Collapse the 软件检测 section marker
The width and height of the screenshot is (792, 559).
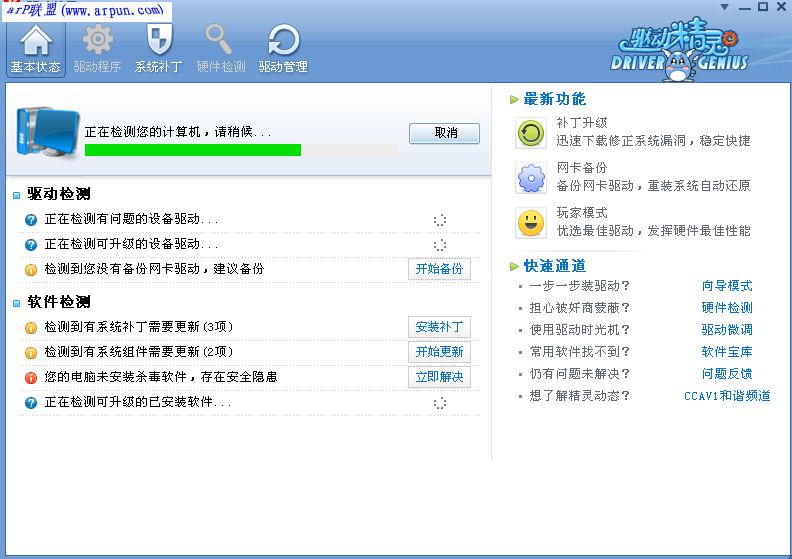click(x=17, y=303)
